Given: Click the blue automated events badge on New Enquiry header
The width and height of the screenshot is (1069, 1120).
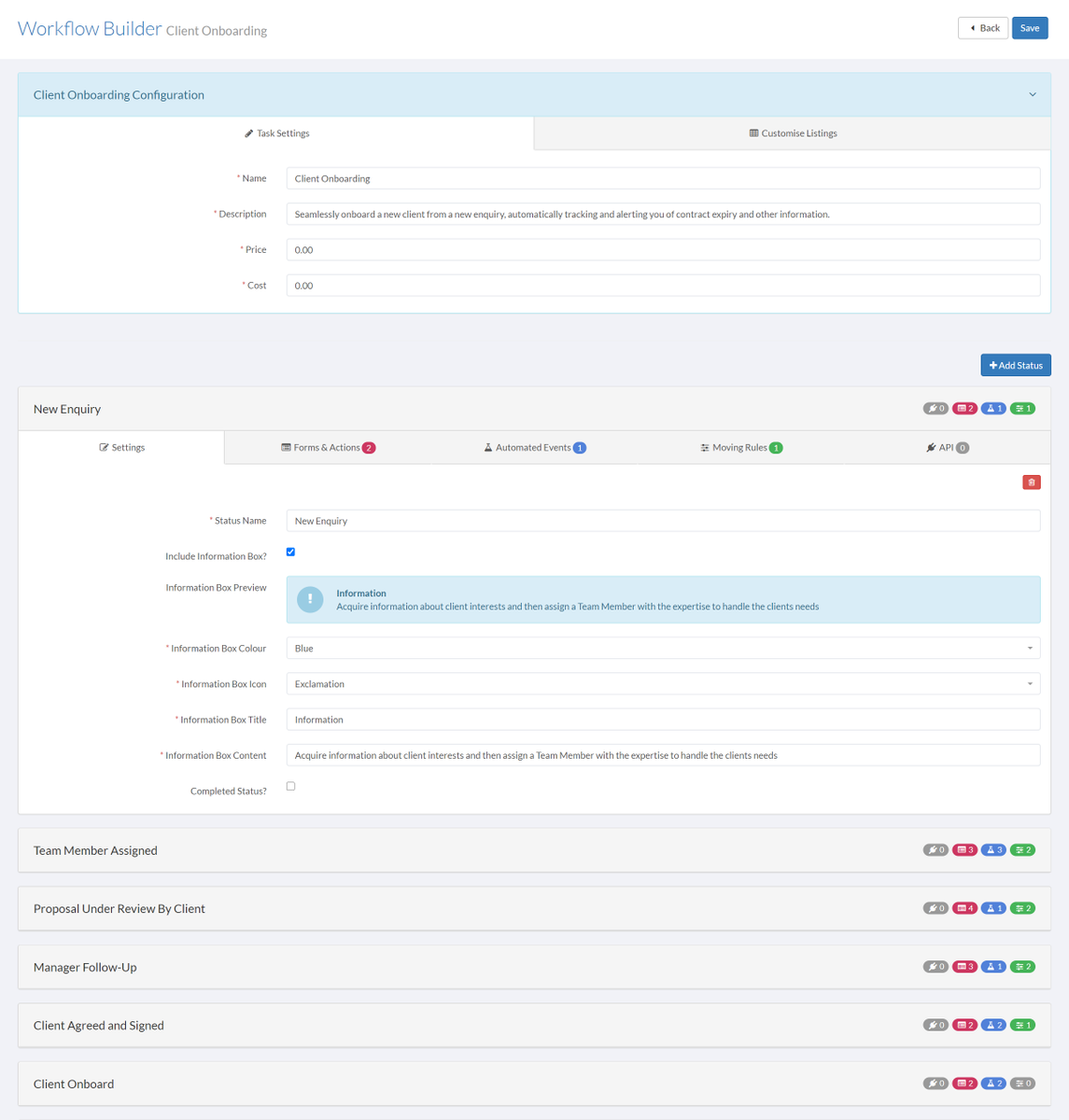Looking at the screenshot, I should click(x=993, y=409).
